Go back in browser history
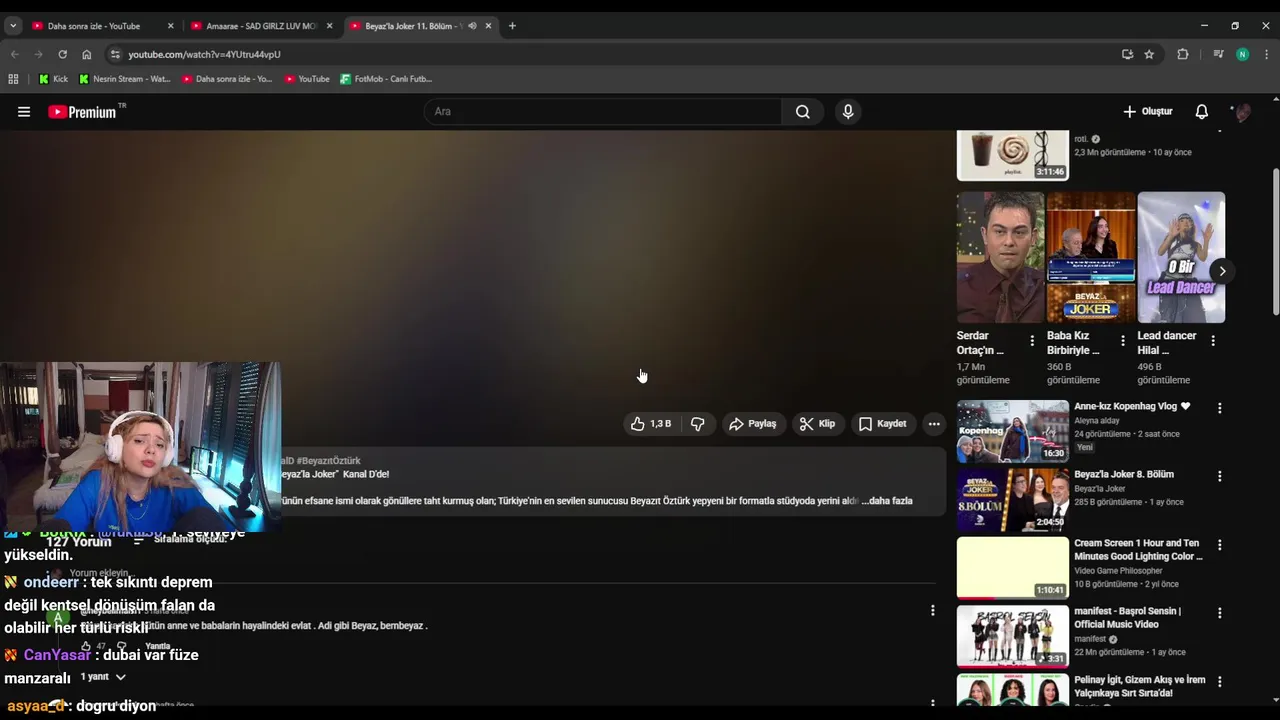 pyautogui.click(x=14, y=54)
